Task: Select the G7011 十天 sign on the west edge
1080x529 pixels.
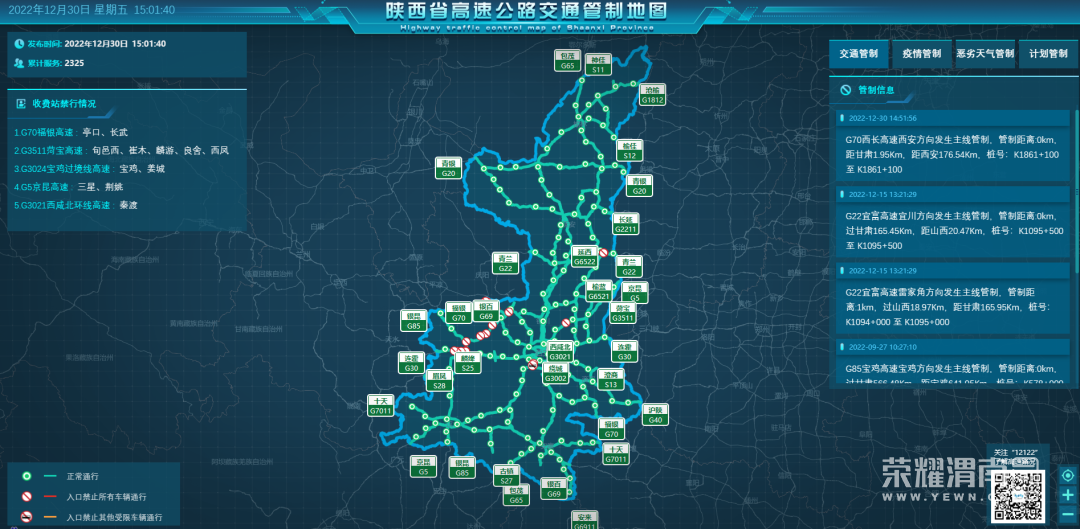Action: click(380, 406)
